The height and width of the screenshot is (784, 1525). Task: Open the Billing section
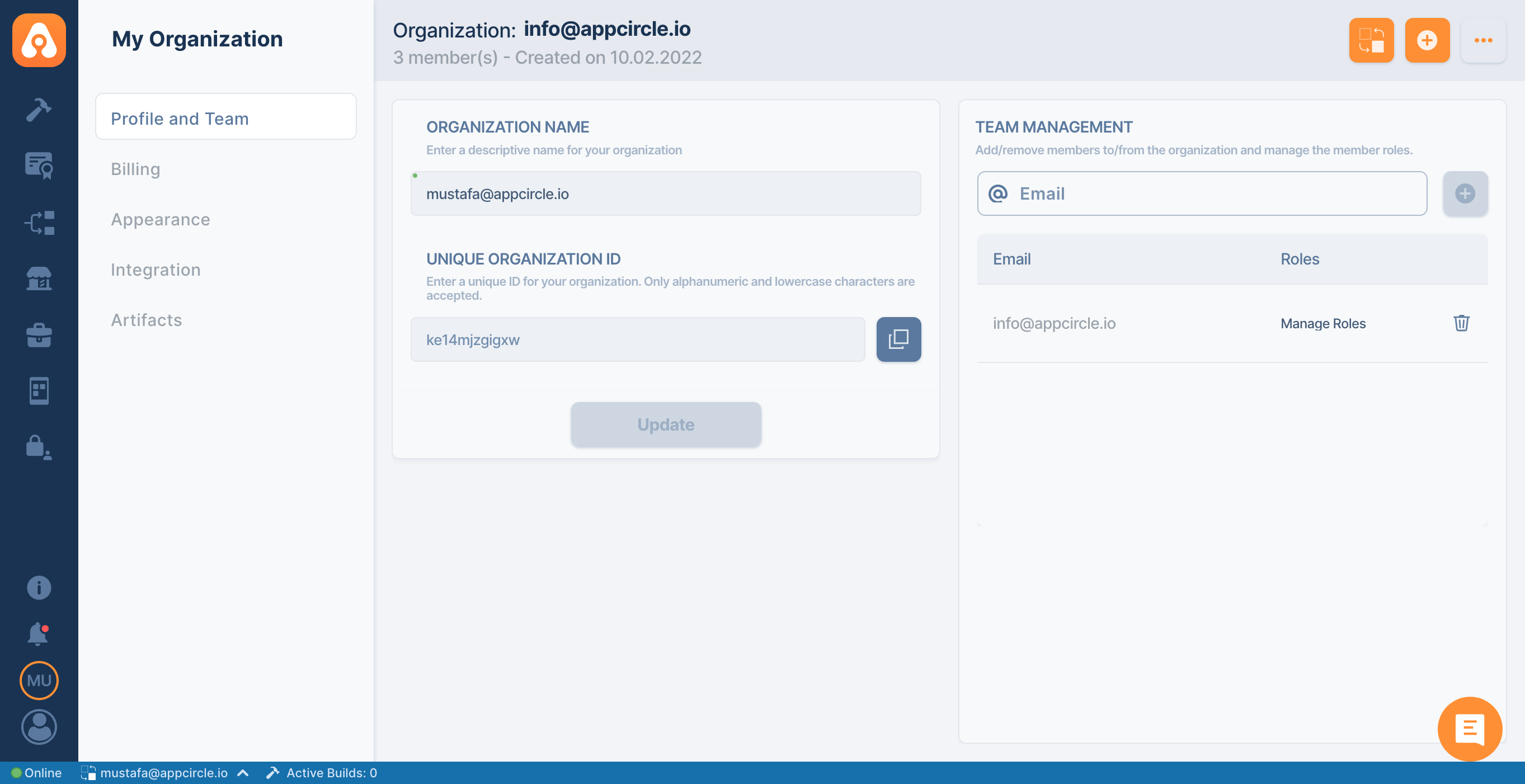coord(135,169)
